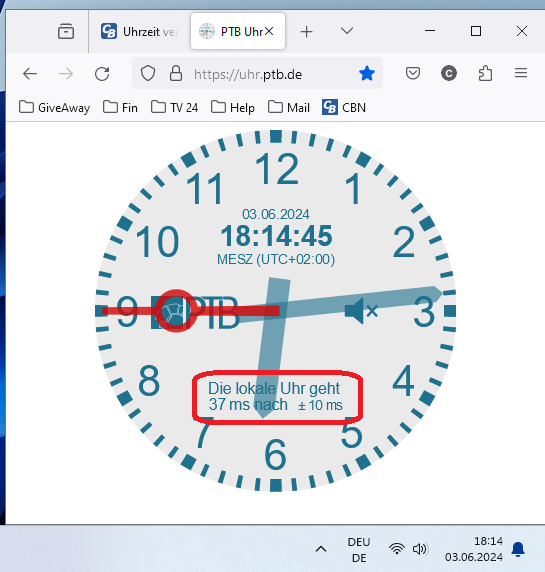
Task: Open the Firefox View tab icon
Action: (66, 31)
